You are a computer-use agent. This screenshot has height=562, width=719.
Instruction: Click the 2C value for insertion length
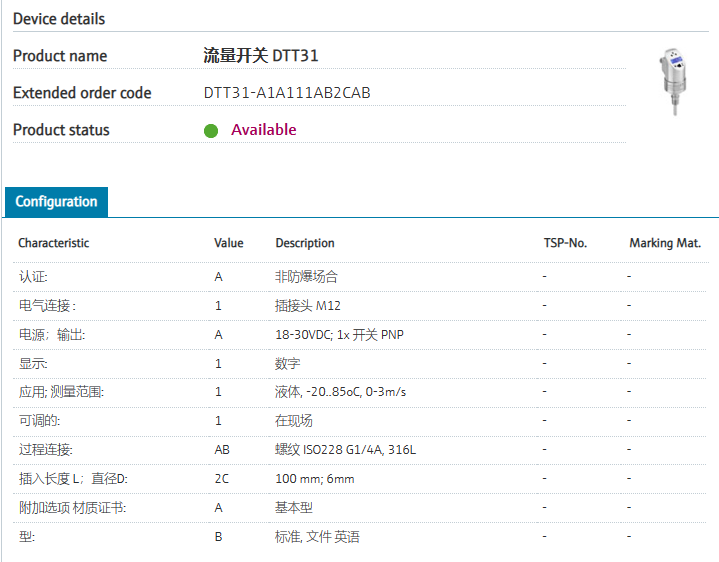click(x=221, y=479)
